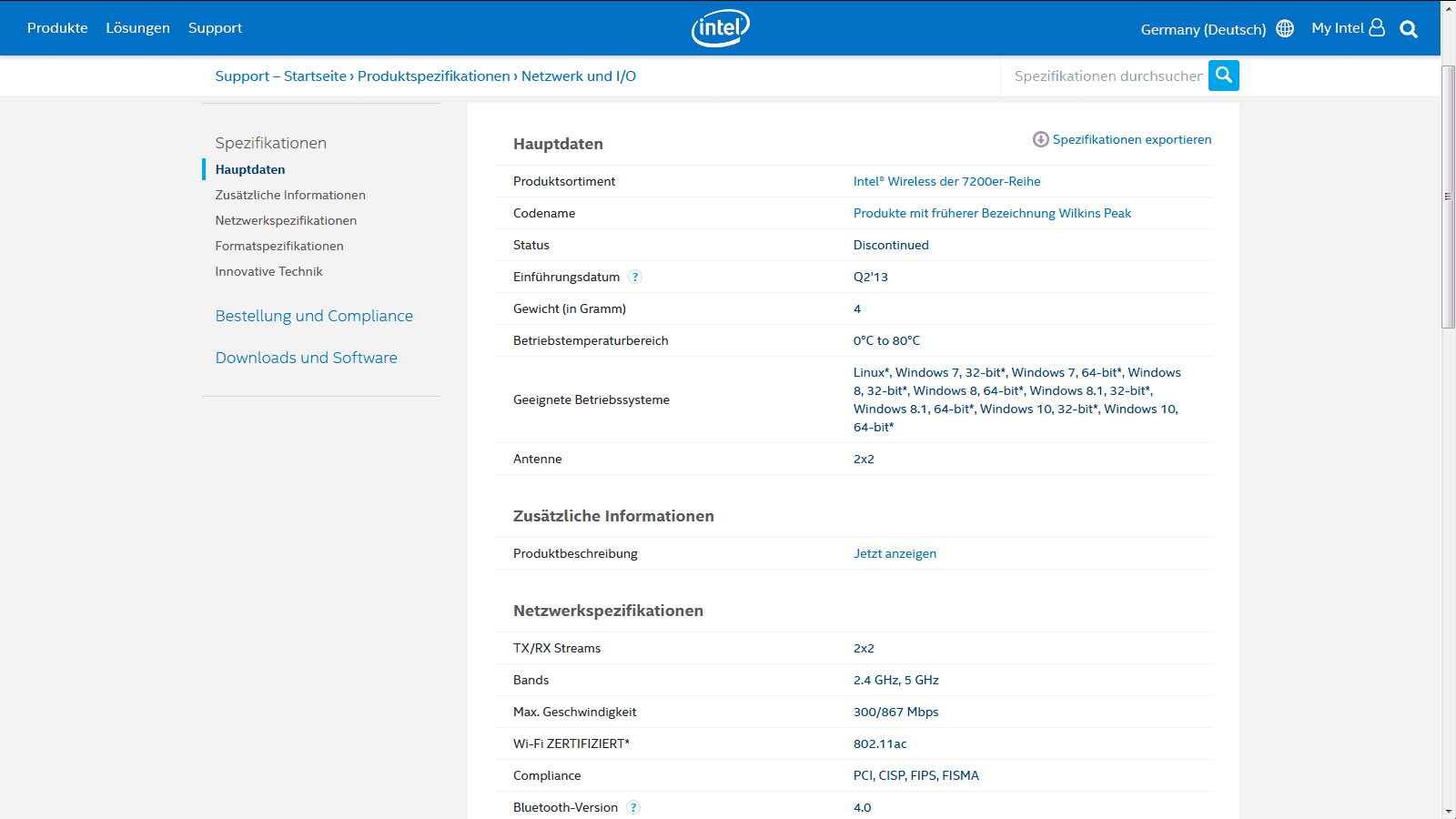Click the Spezifikationen exportieren download icon

click(1041, 139)
